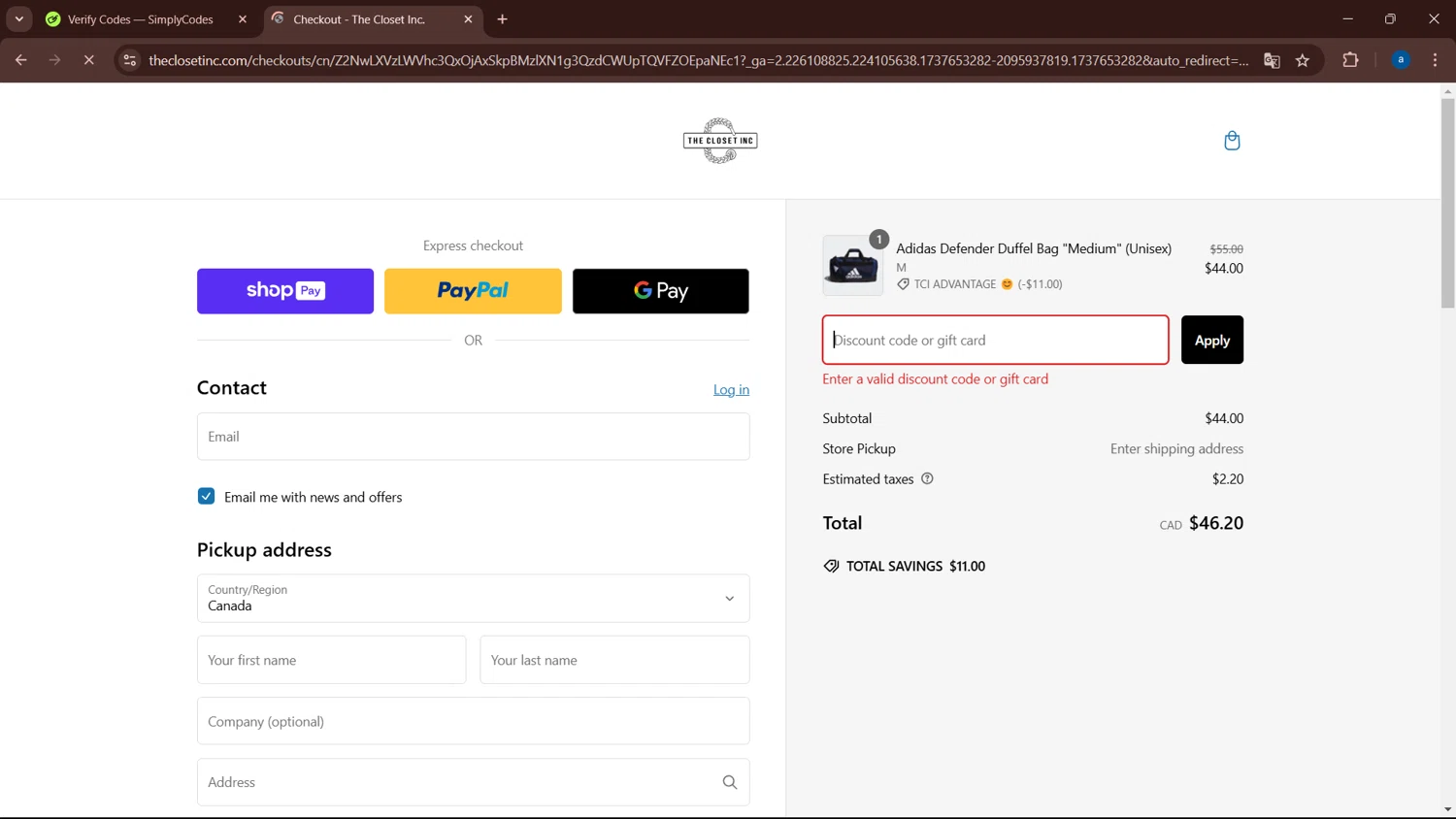This screenshot has width=1456, height=819.
Task: Pay with Shop Pay button
Action: point(285,291)
